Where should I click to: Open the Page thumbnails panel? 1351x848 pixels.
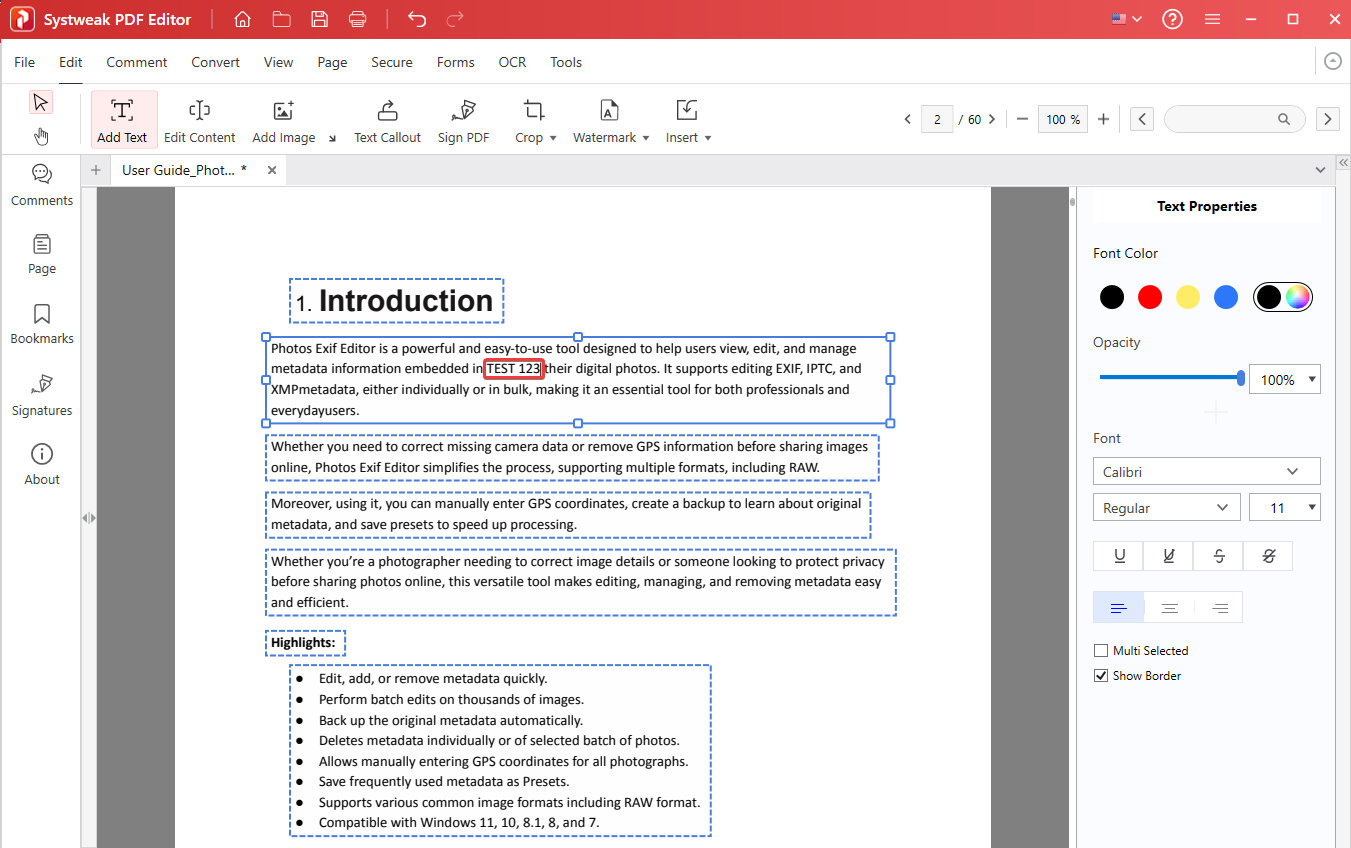[42, 255]
